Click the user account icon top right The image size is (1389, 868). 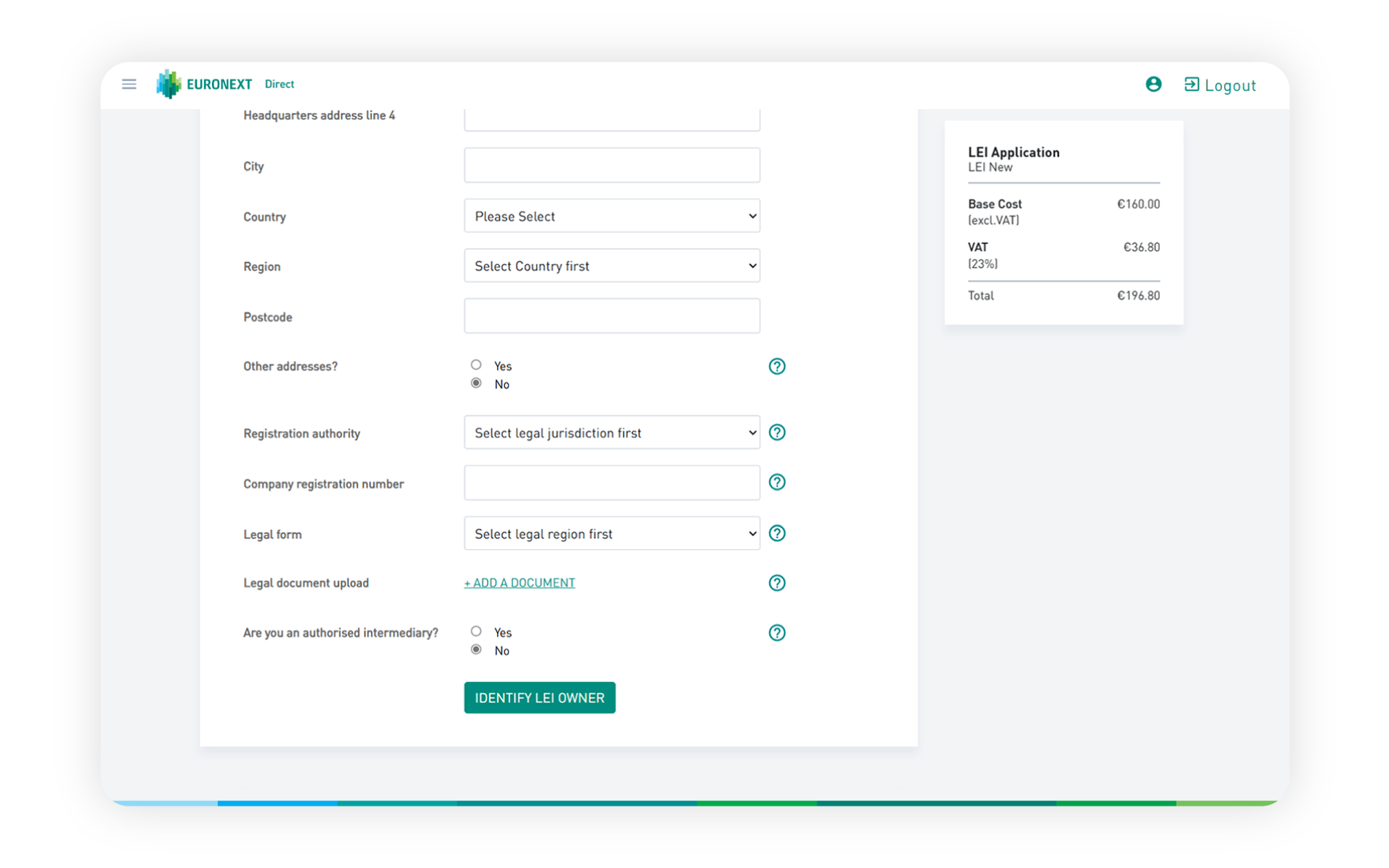pos(1153,84)
